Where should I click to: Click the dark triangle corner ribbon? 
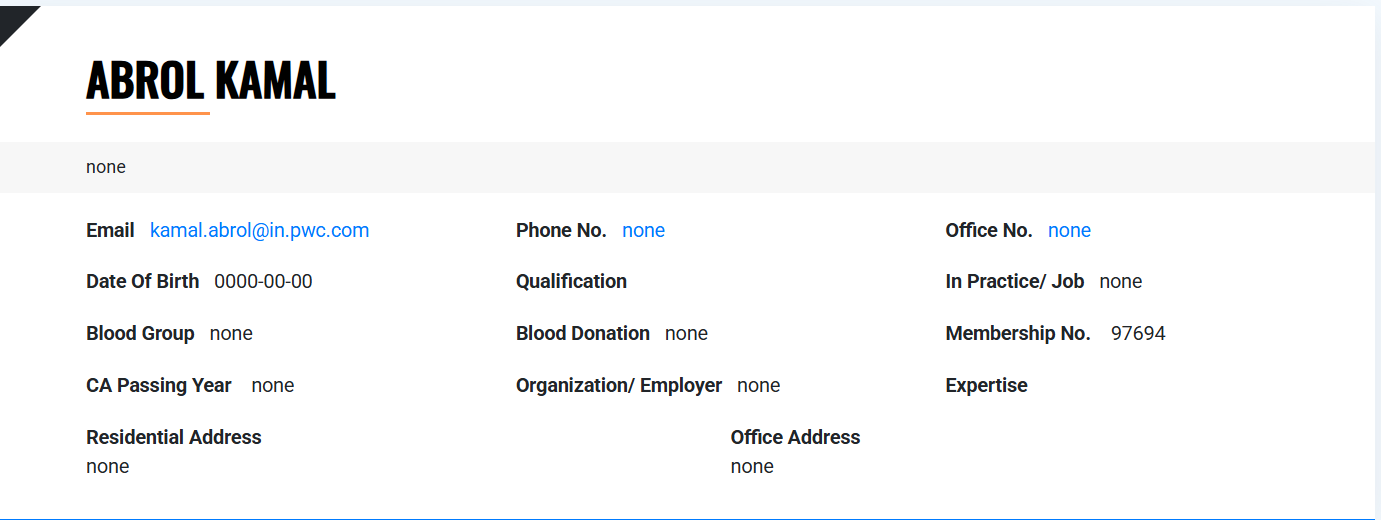pyautogui.click(x=14, y=20)
